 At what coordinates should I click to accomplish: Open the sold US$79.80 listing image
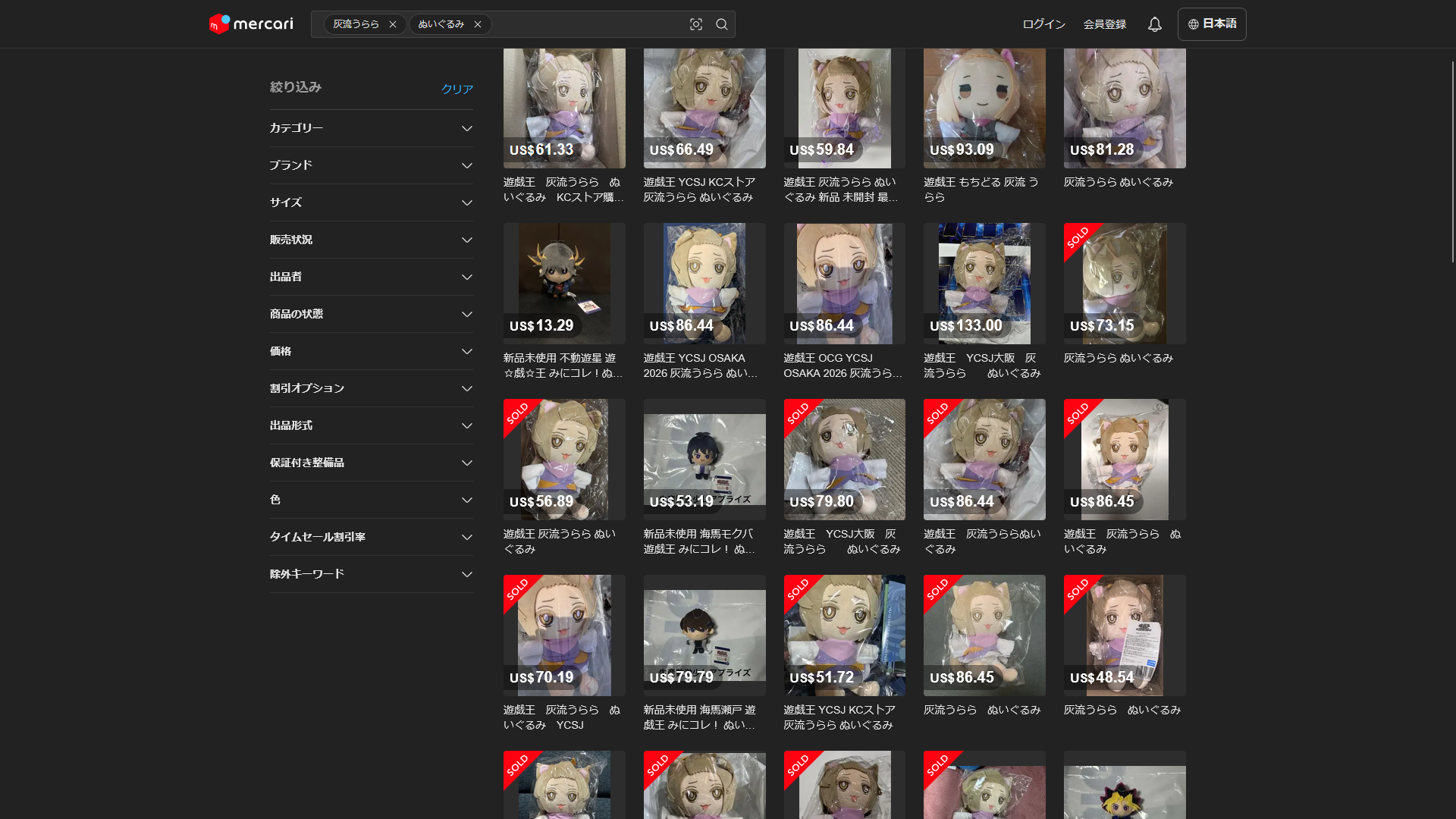844,460
